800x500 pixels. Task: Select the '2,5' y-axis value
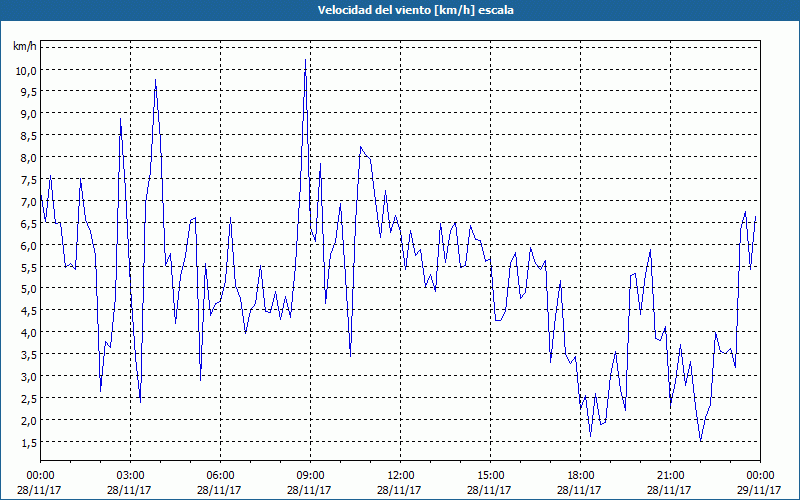click(x=28, y=398)
